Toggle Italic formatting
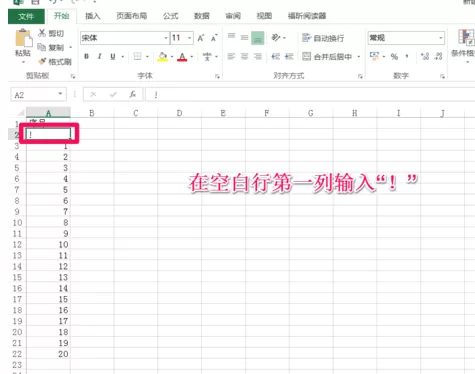This screenshot has height=374, width=475. [99, 56]
